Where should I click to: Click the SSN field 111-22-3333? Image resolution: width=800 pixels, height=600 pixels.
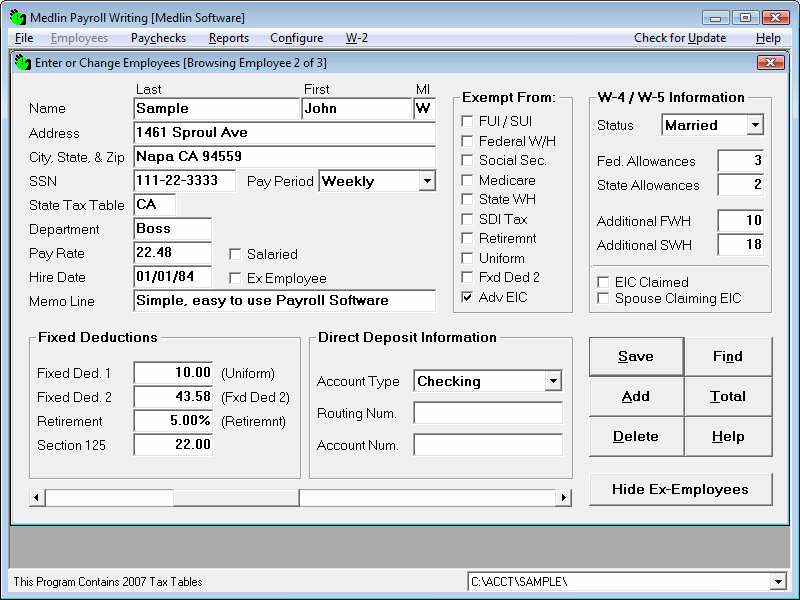184,181
